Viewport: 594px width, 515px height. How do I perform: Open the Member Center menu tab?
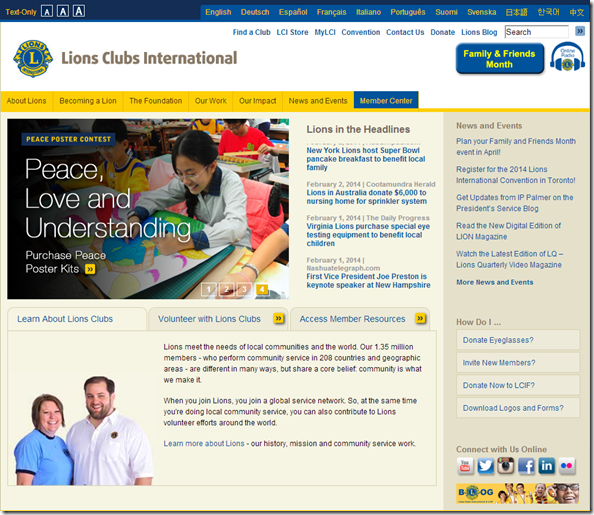pyautogui.click(x=386, y=100)
